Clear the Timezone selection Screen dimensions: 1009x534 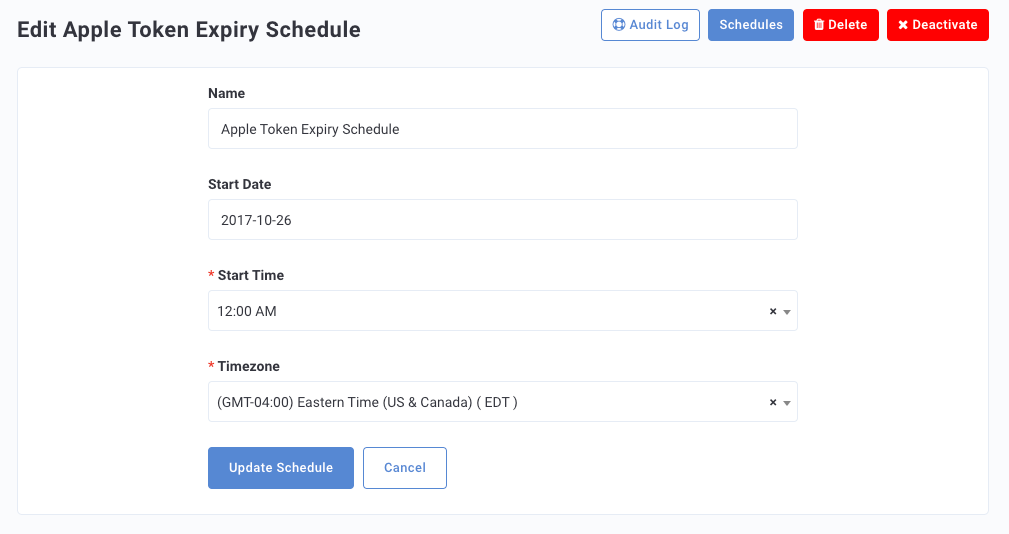(773, 403)
